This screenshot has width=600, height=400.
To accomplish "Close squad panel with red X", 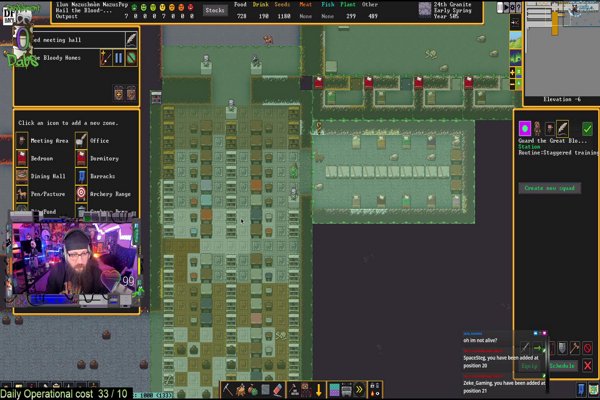I will tap(587, 366).
